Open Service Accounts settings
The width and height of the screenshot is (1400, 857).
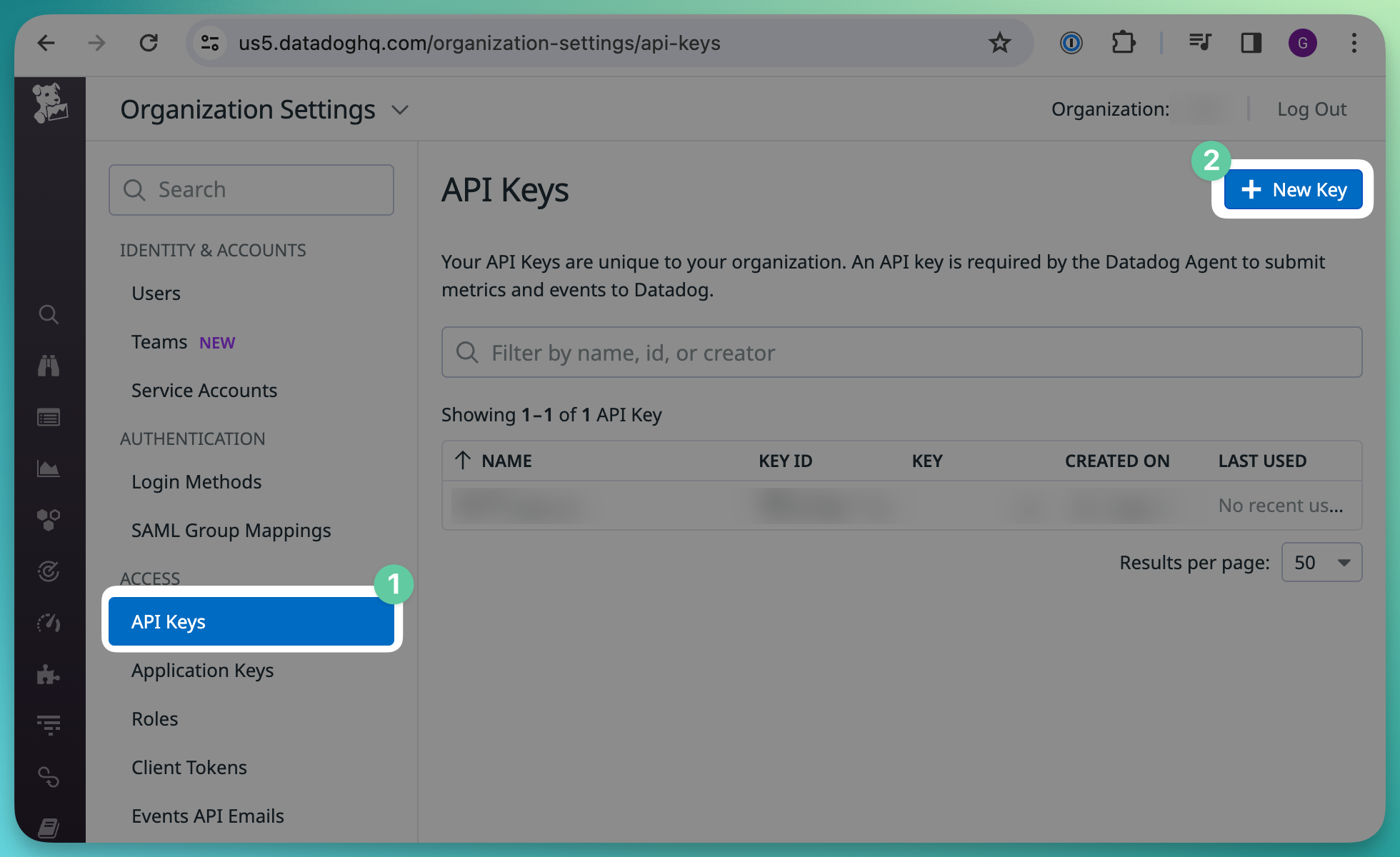pos(204,391)
